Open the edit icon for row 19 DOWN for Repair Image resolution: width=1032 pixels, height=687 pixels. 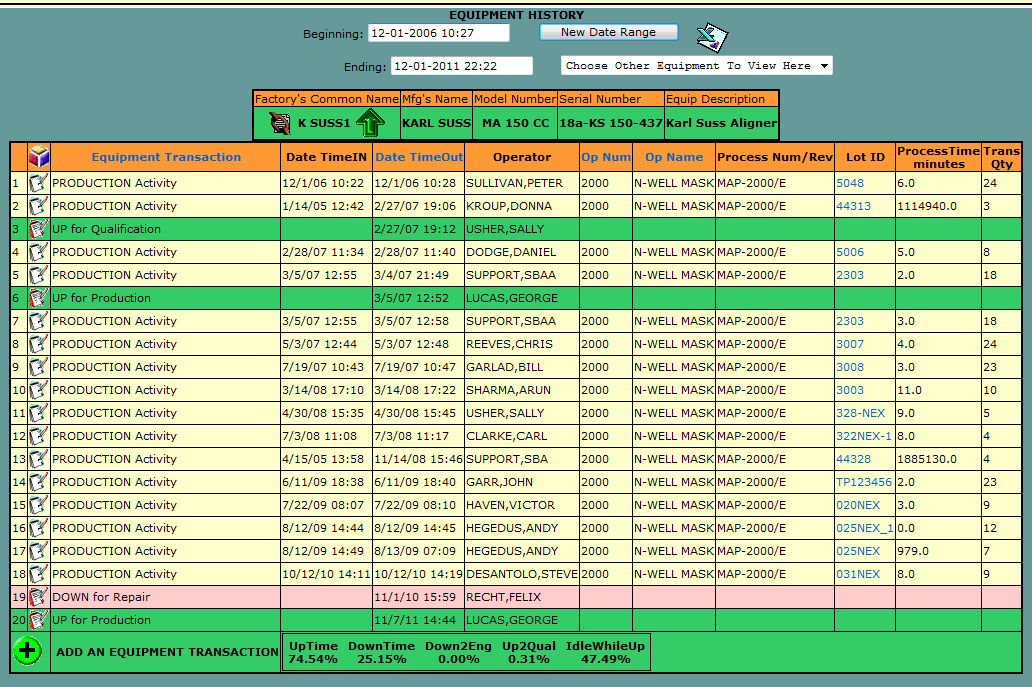(38, 597)
